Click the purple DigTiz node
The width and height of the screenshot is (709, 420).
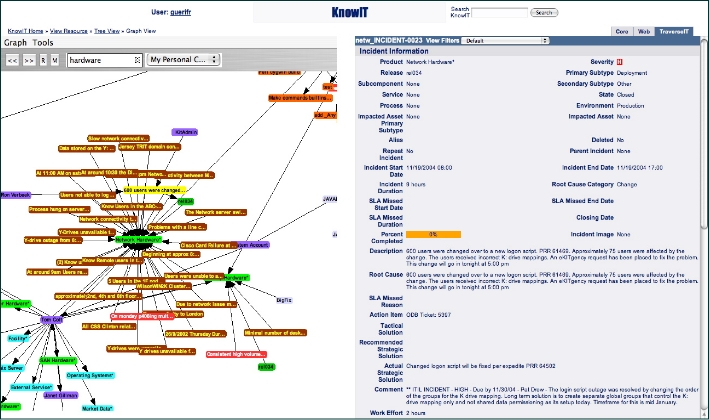pyautogui.click(x=283, y=300)
